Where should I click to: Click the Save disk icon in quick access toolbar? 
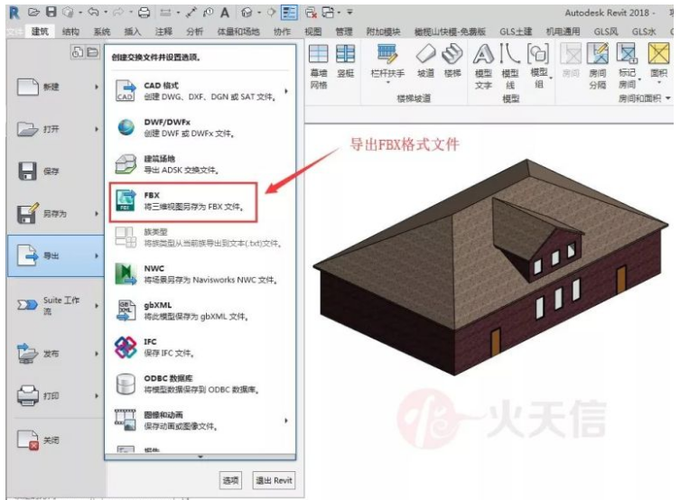pyautogui.click(x=51, y=12)
